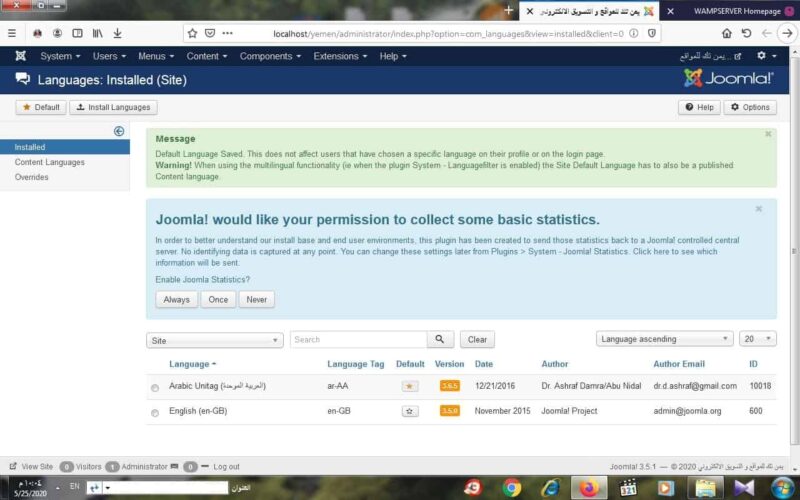800x500 pixels.
Task: Open the Language ascending sort dropdown
Action: click(x=664, y=339)
